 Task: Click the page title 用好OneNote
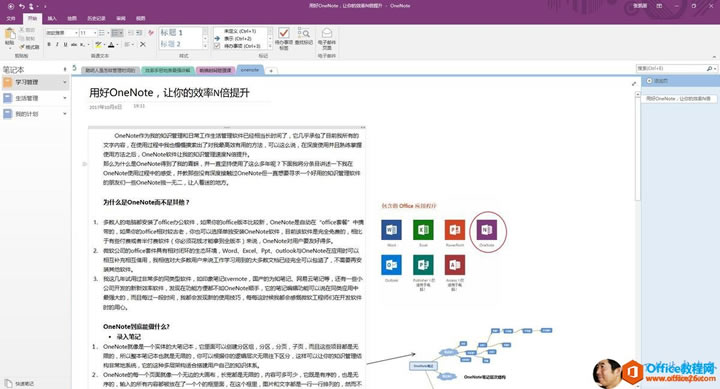(169, 93)
